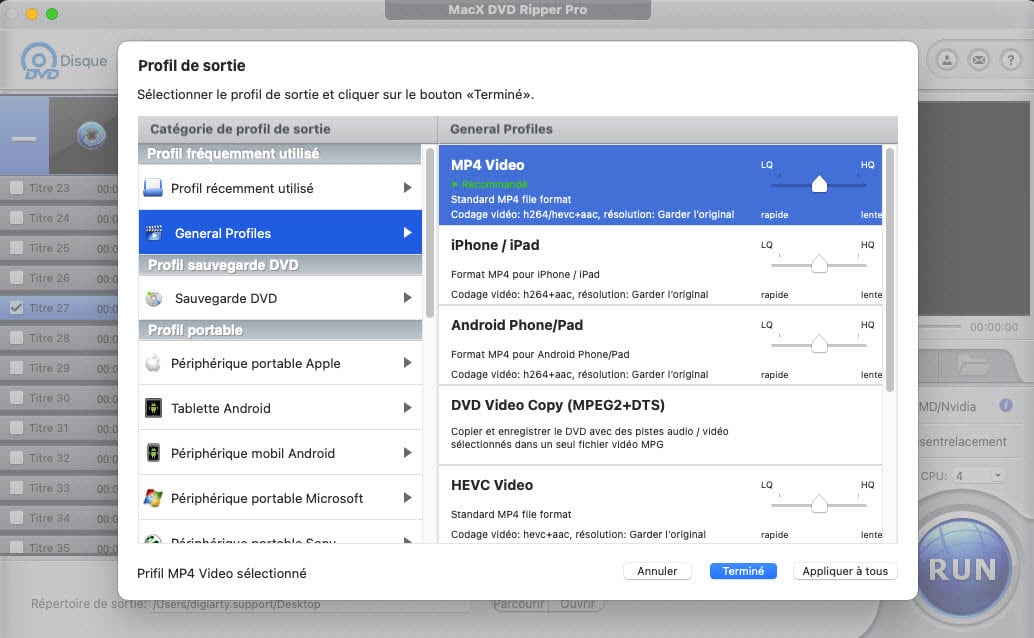Click the profile list vertical scrollbar

(890, 270)
